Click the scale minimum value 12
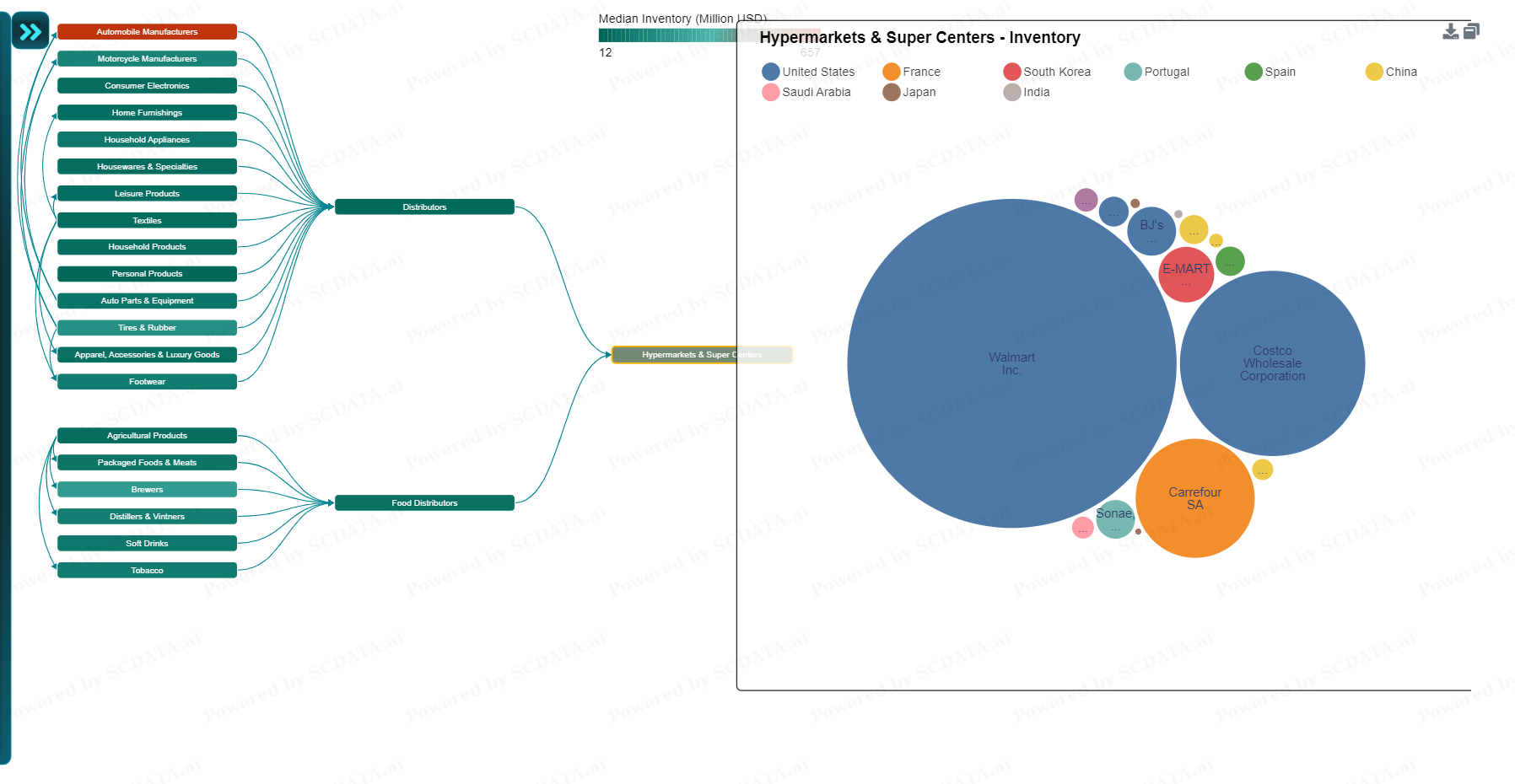The height and width of the screenshot is (784, 1515). 606,52
